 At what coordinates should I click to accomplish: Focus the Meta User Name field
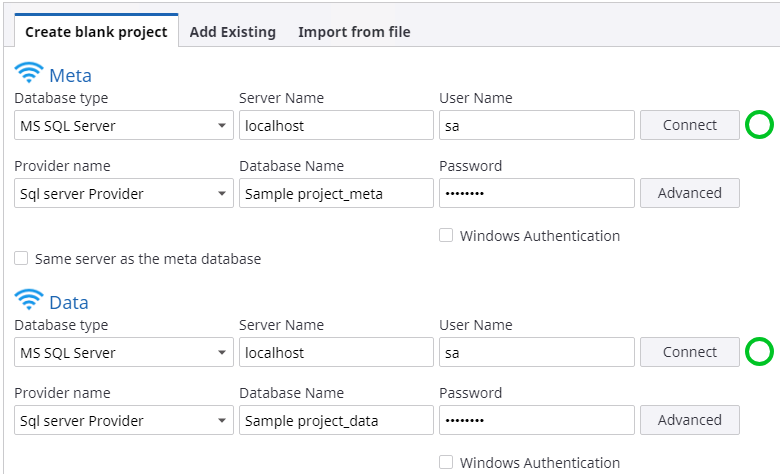[x=537, y=125]
